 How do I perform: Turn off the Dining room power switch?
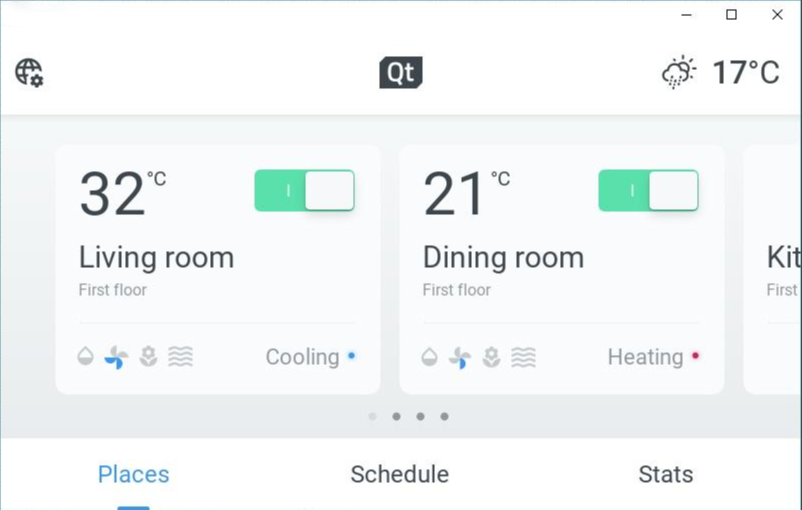click(x=649, y=190)
